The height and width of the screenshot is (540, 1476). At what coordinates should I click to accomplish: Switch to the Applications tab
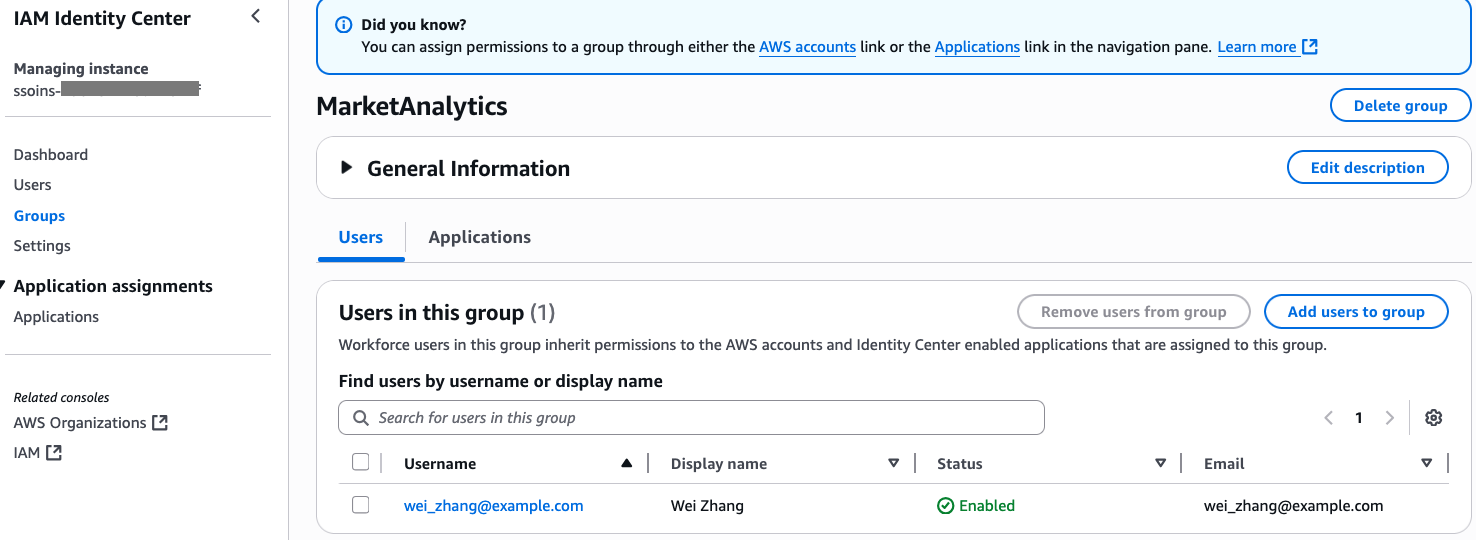click(479, 237)
